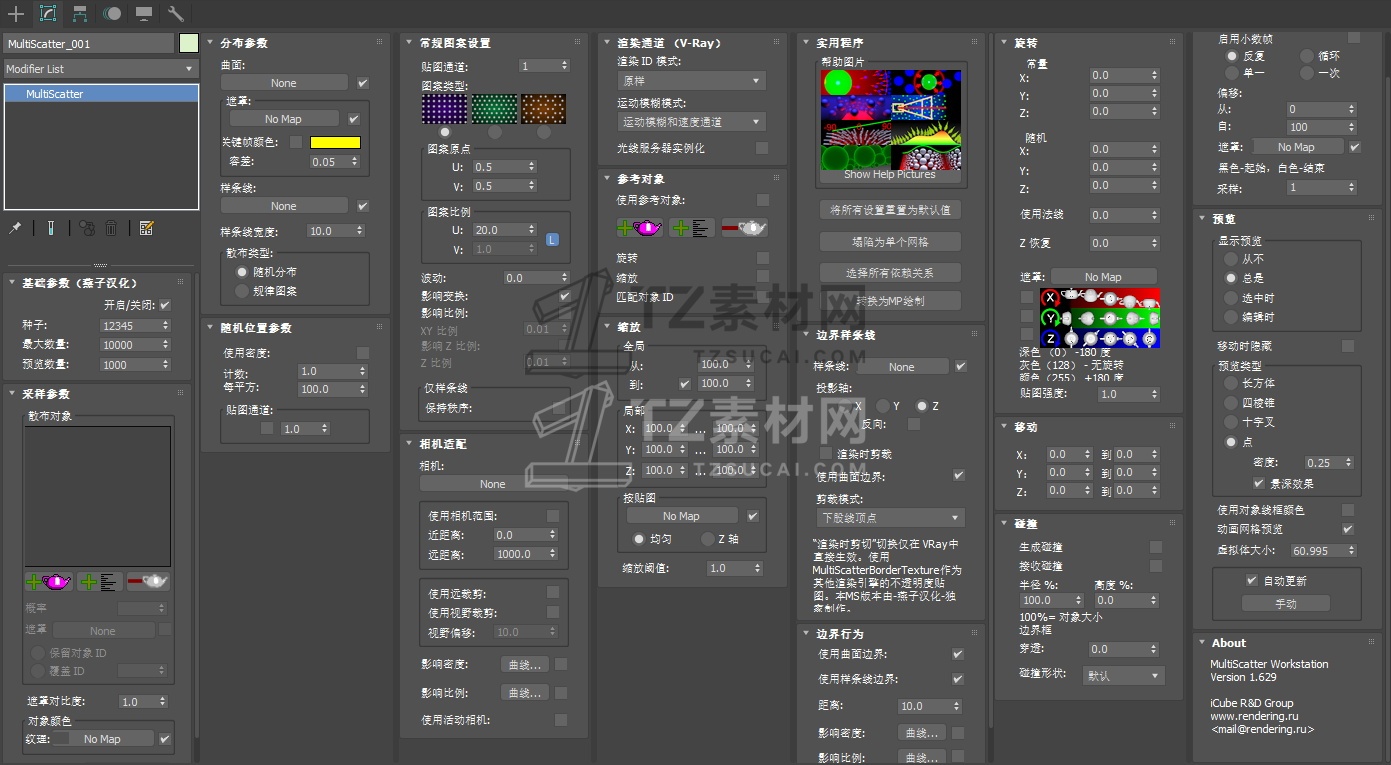The image size is (1391, 765).
Task: Click the Pin Stack icon
Action: click(x=15, y=228)
